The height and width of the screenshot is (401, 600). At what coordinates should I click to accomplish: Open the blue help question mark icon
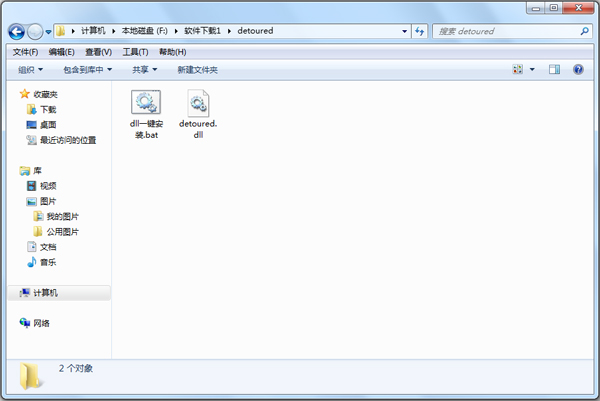578,70
